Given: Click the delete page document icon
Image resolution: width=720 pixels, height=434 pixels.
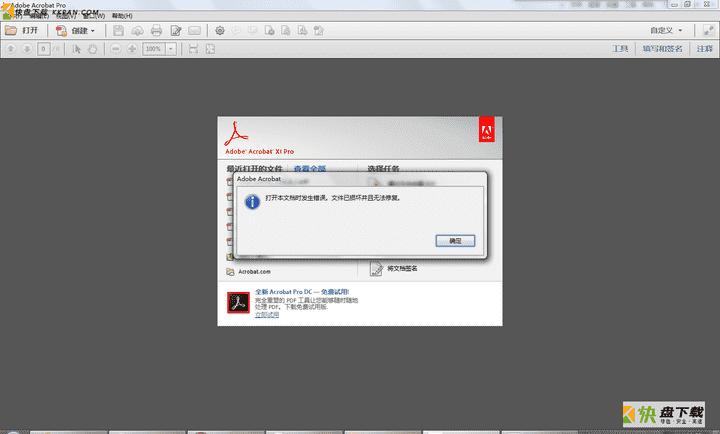Looking at the screenshot, I should click(x=270, y=31).
